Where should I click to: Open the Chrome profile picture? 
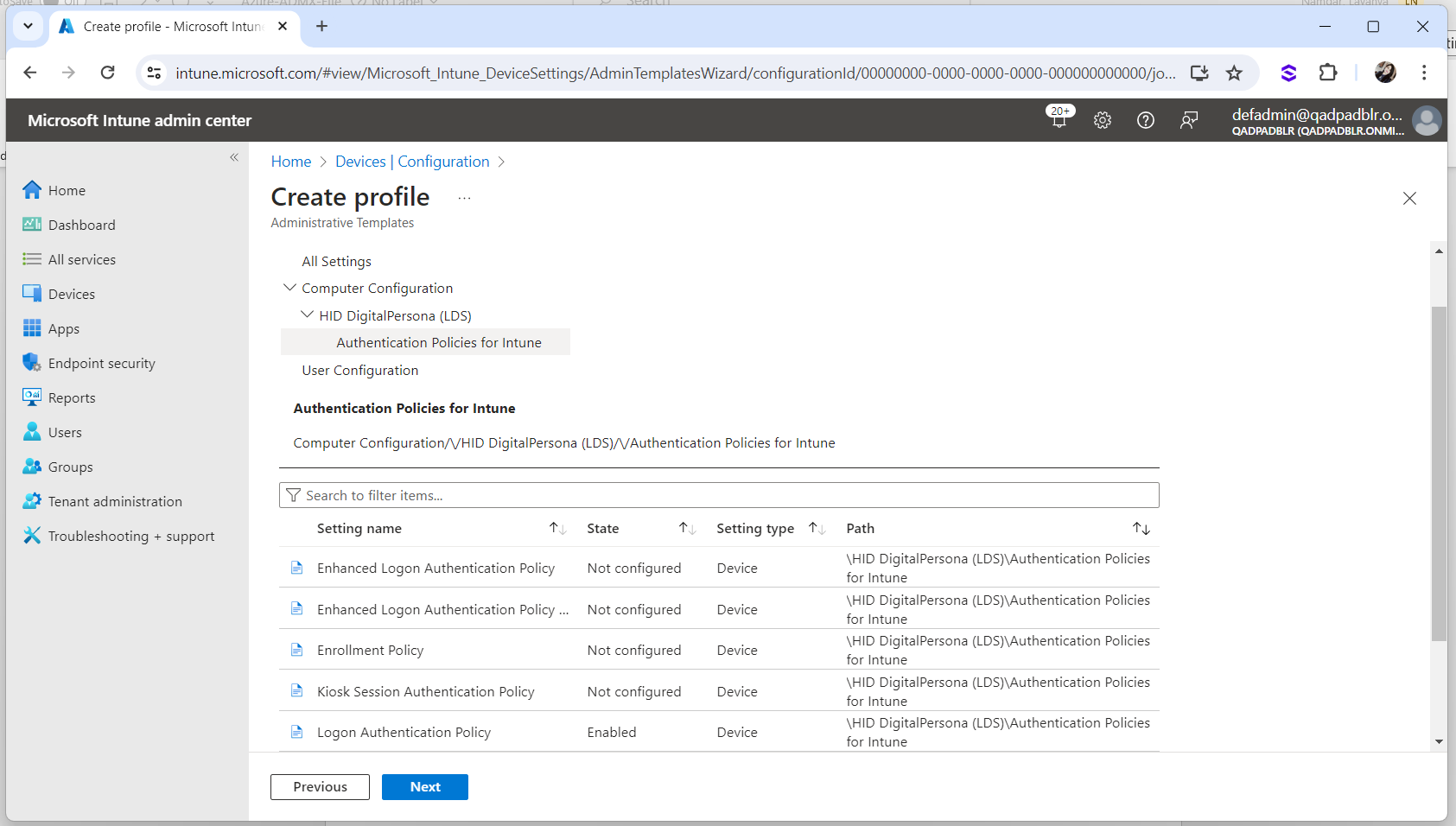click(x=1385, y=73)
